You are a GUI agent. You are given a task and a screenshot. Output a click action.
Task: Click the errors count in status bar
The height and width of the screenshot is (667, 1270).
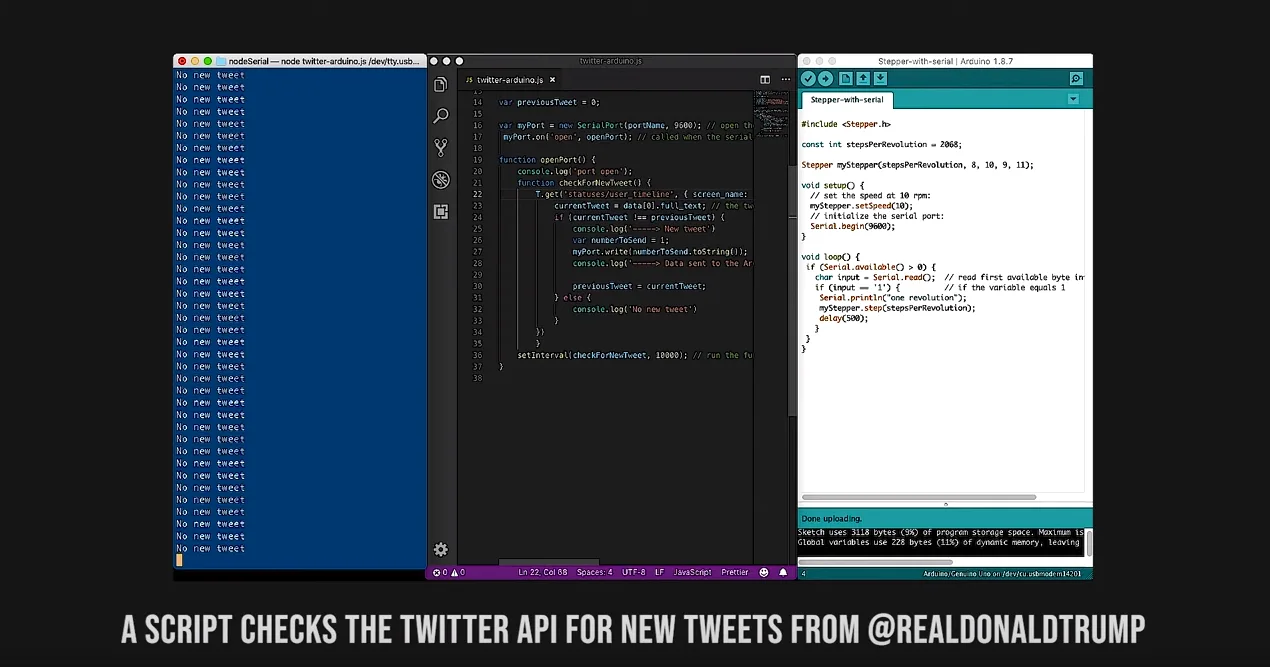tap(442, 573)
